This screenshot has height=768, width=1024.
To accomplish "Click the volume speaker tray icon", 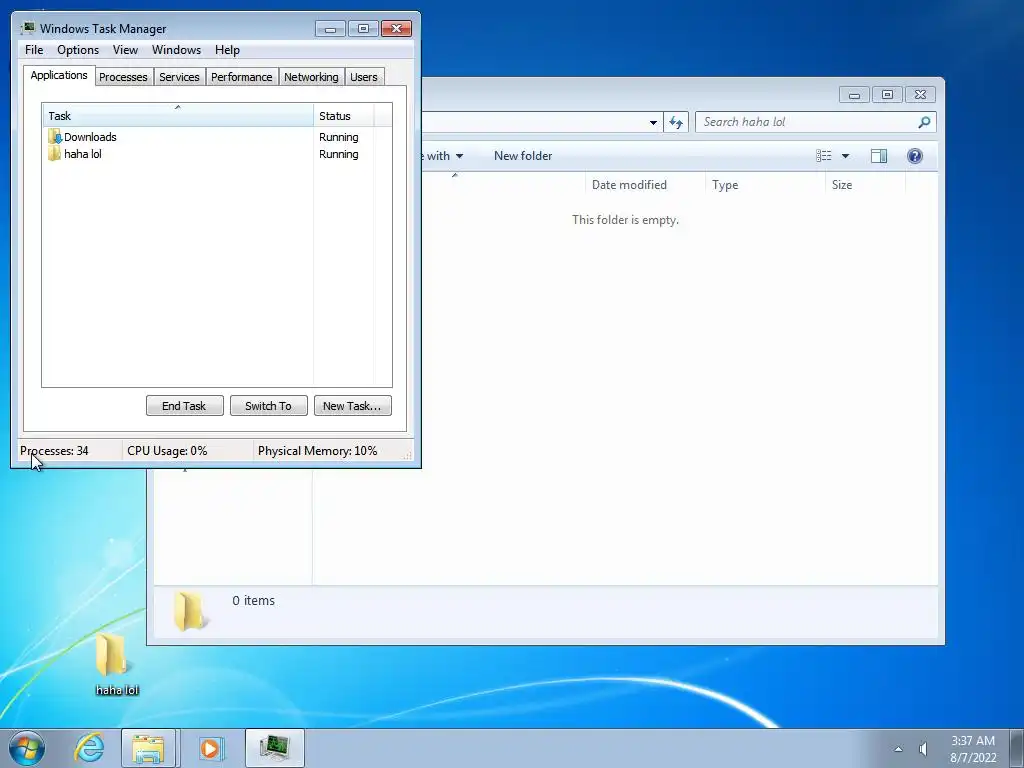I will (923, 748).
